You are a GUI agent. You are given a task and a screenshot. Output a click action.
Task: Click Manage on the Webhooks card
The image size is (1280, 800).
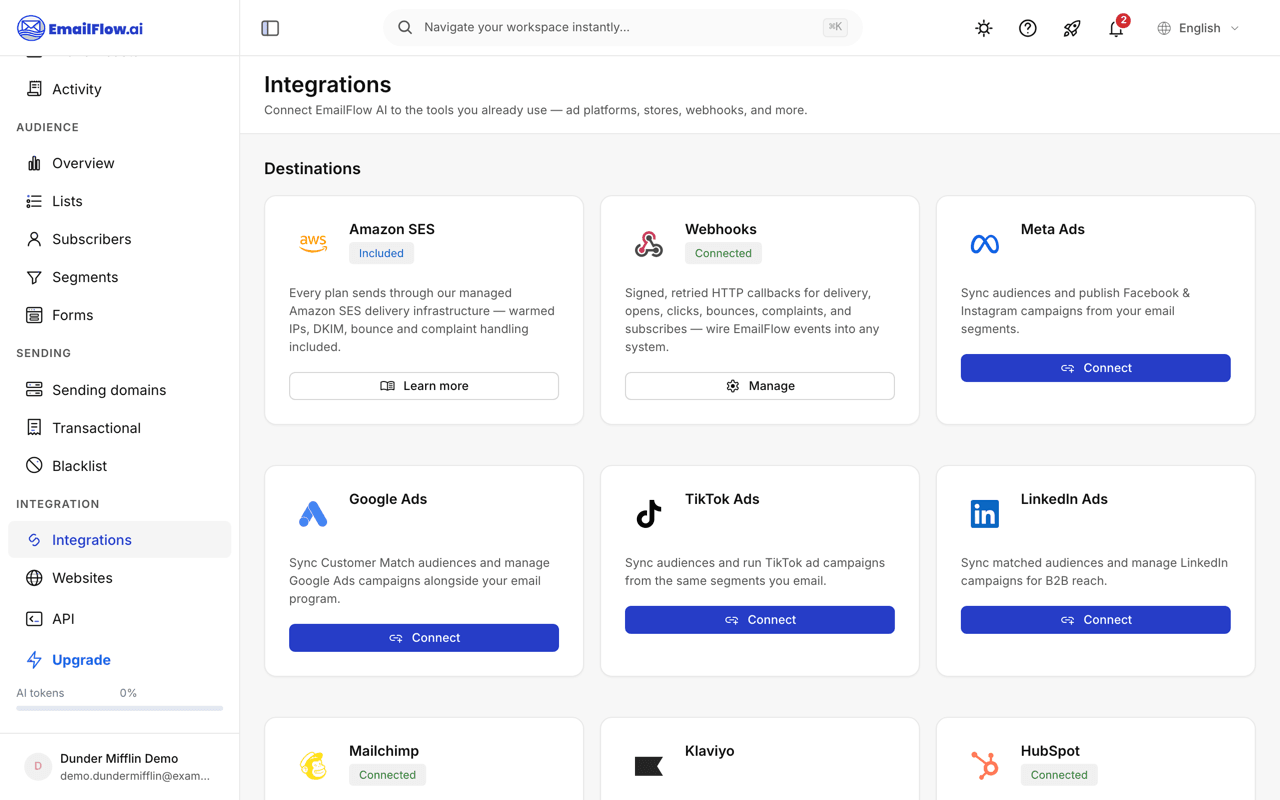(x=760, y=386)
